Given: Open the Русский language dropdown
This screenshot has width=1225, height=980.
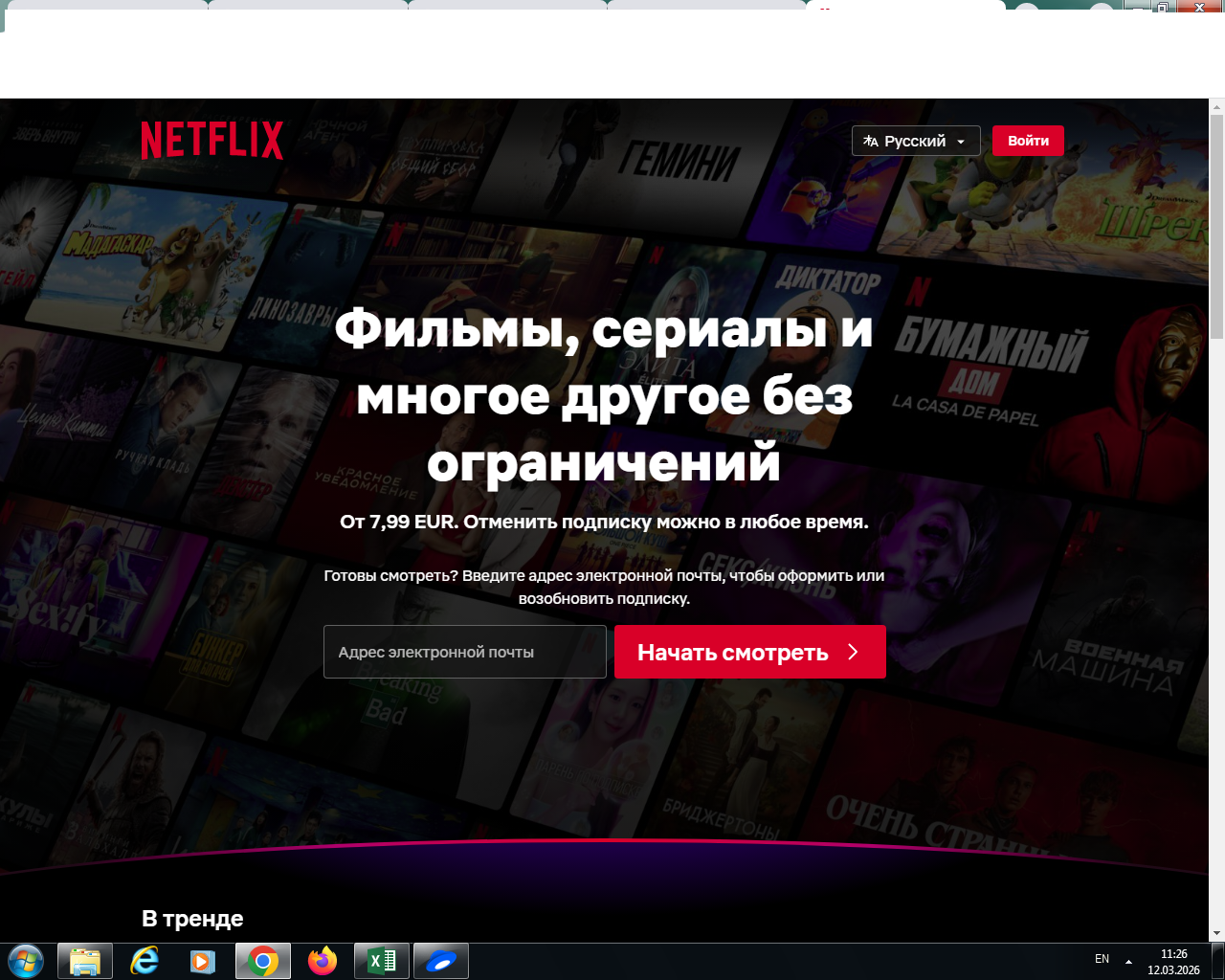Looking at the screenshot, I should [x=916, y=141].
